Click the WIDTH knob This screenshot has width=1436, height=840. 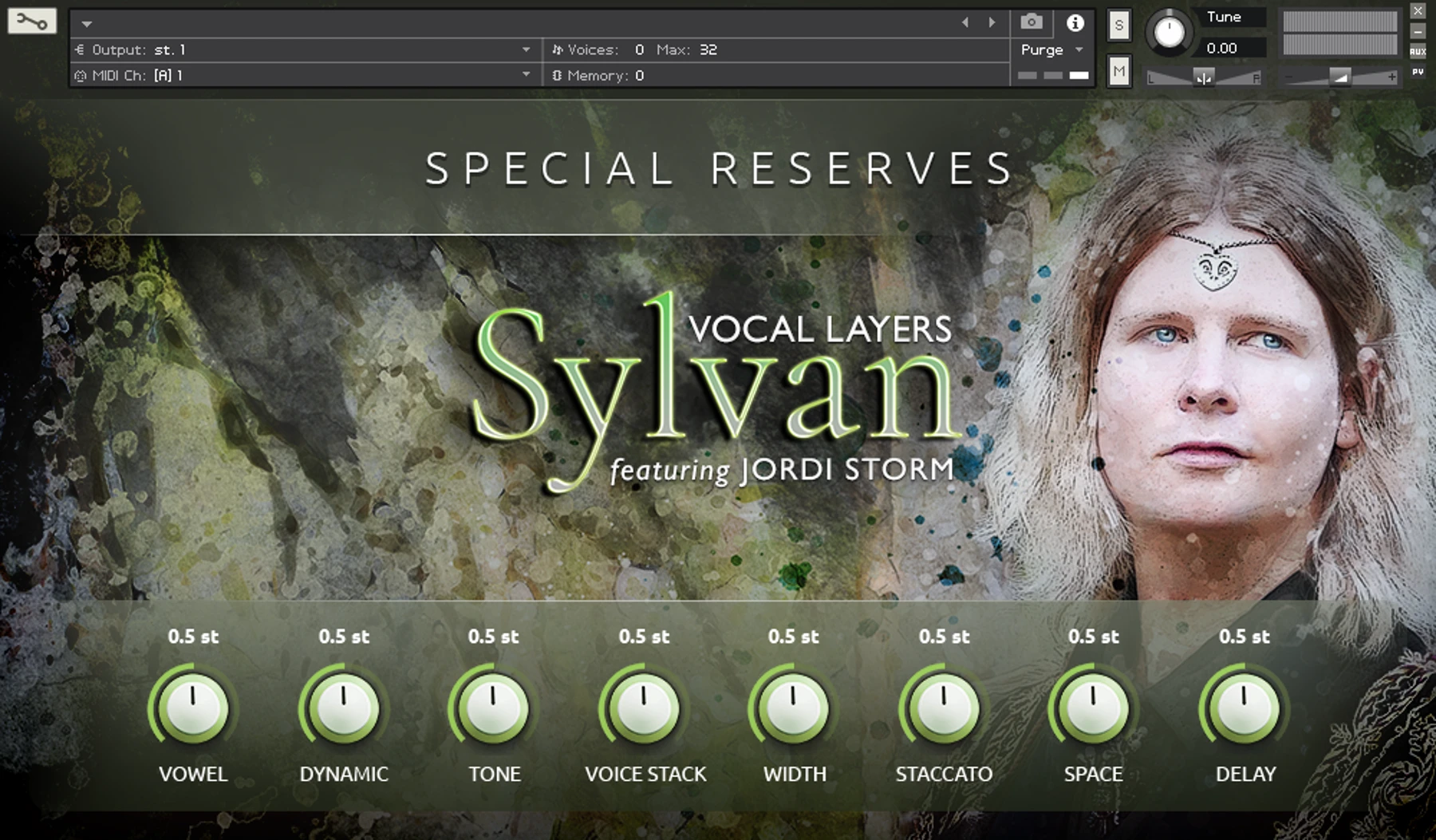point(793,707)
